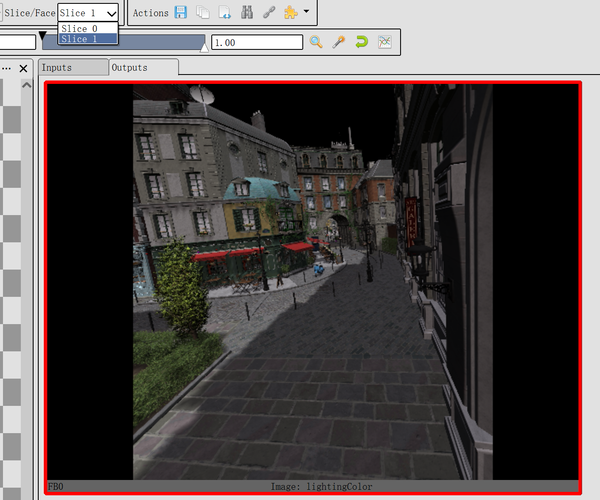Toggle the histogram chart icon
The height and width of the screenshot is (500, 600).
385,42
